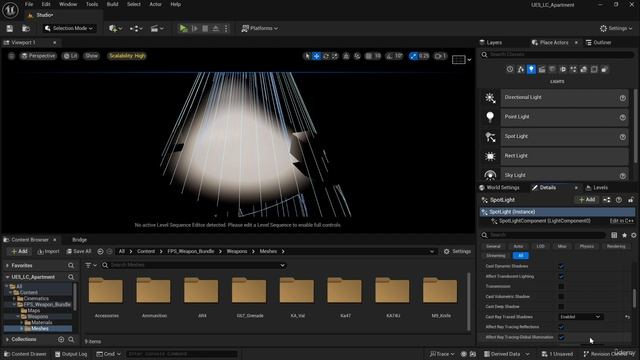
Task: Click the green Play button in toolbar
Action: point(183,28)
